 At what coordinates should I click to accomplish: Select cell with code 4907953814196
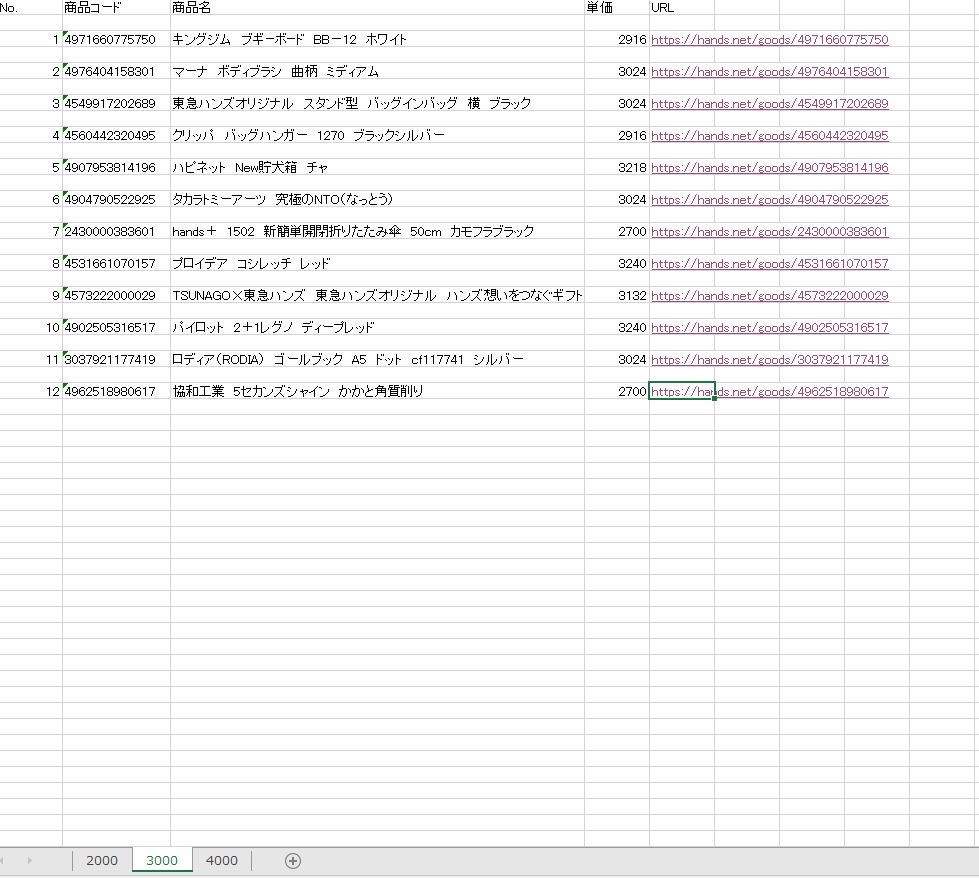coord(116,167)
